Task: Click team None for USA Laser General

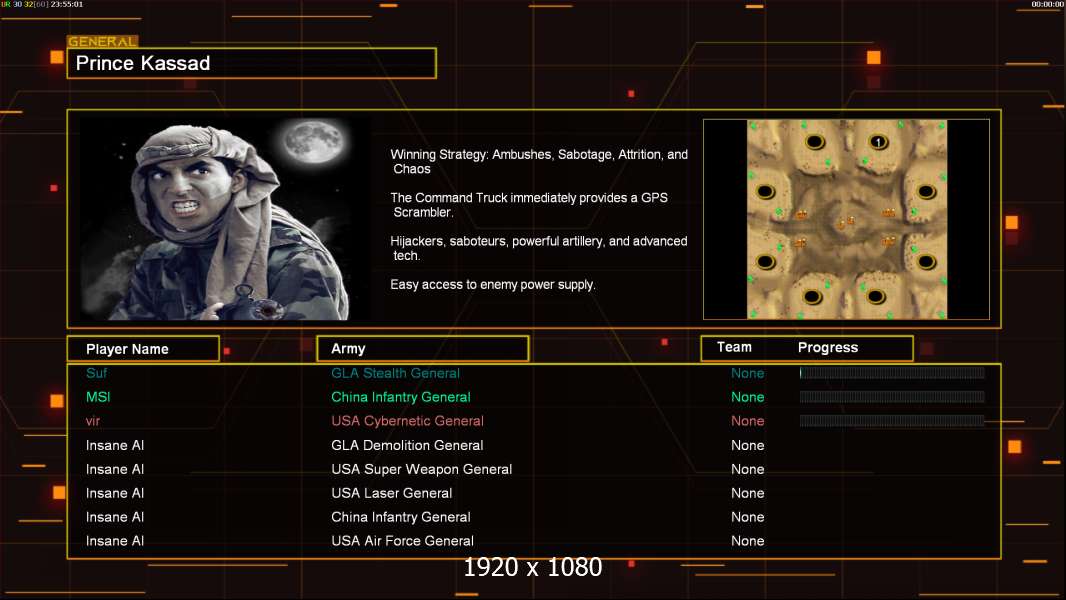Action: pyautogui.click(x=747, y=493)
